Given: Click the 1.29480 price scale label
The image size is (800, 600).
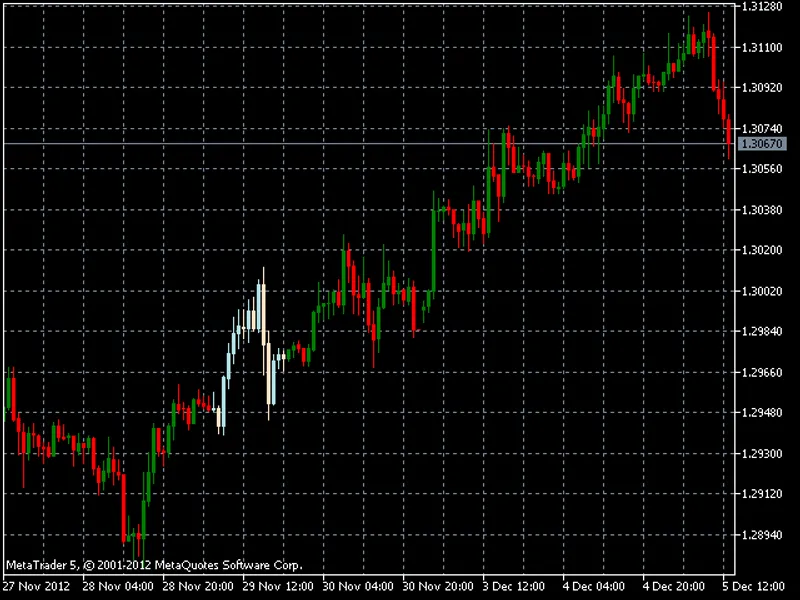Looking at the screenshot, I should tap(762, 413).
